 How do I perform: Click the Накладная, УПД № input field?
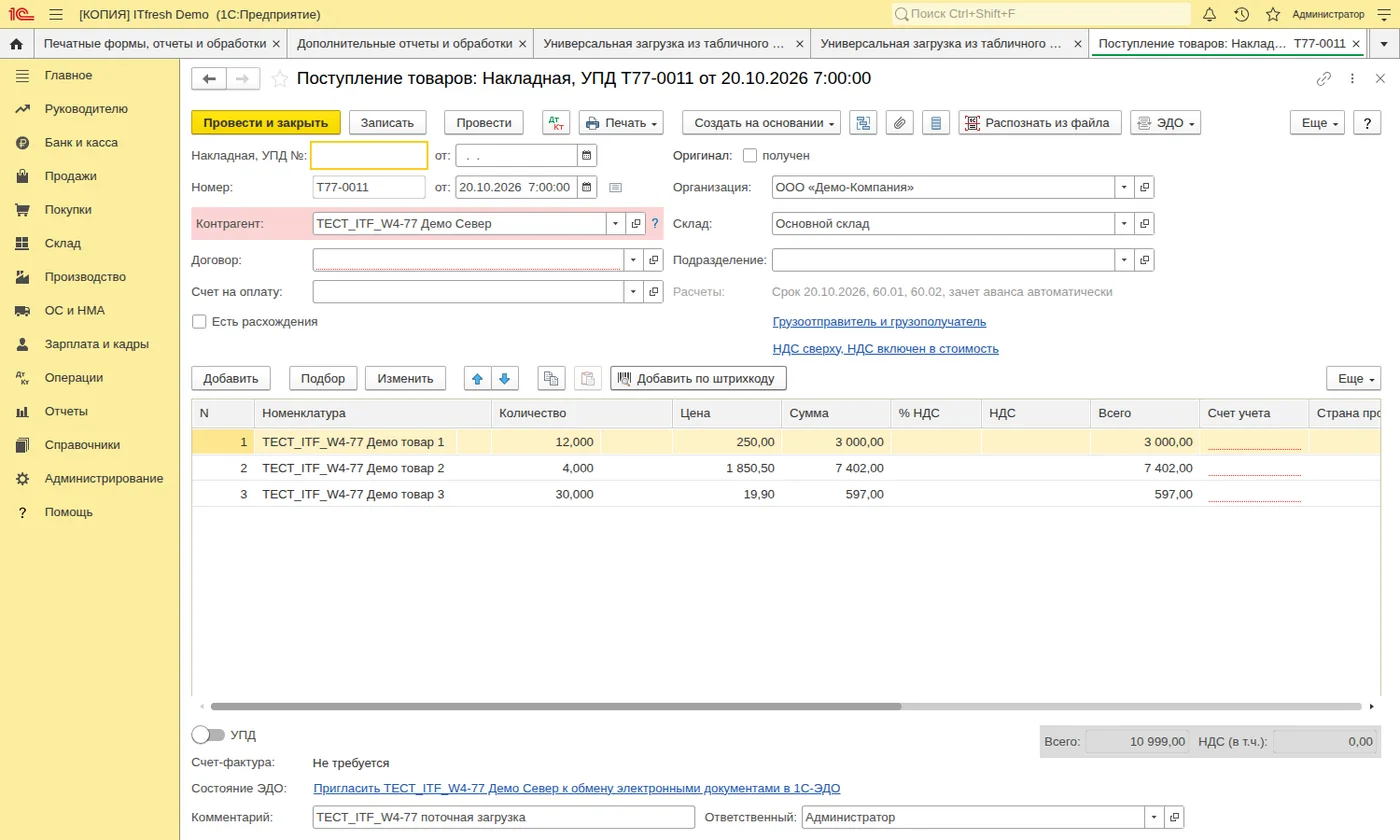[369, 155]
